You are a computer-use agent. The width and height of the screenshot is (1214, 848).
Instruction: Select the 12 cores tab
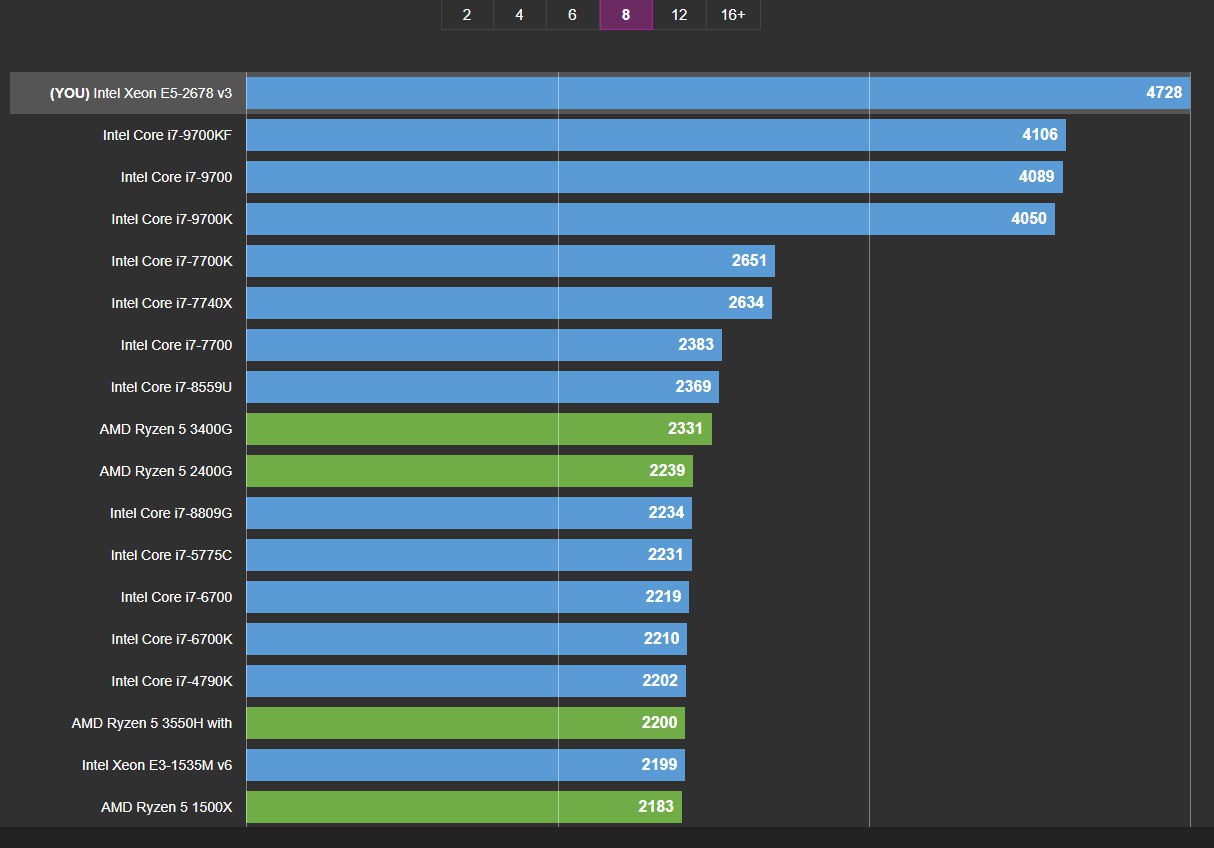coord(679,15)
